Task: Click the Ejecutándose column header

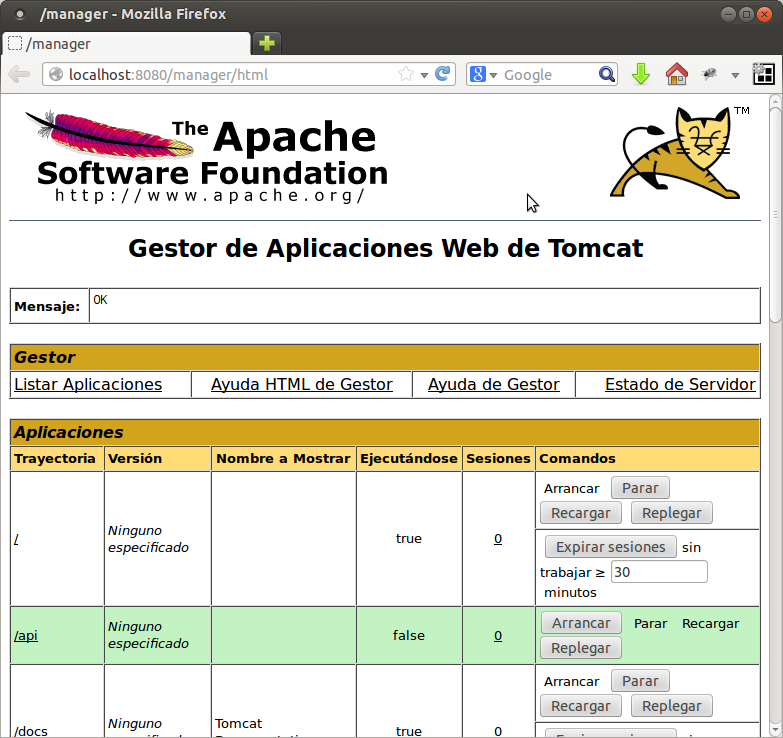Action: coord(408,458)
